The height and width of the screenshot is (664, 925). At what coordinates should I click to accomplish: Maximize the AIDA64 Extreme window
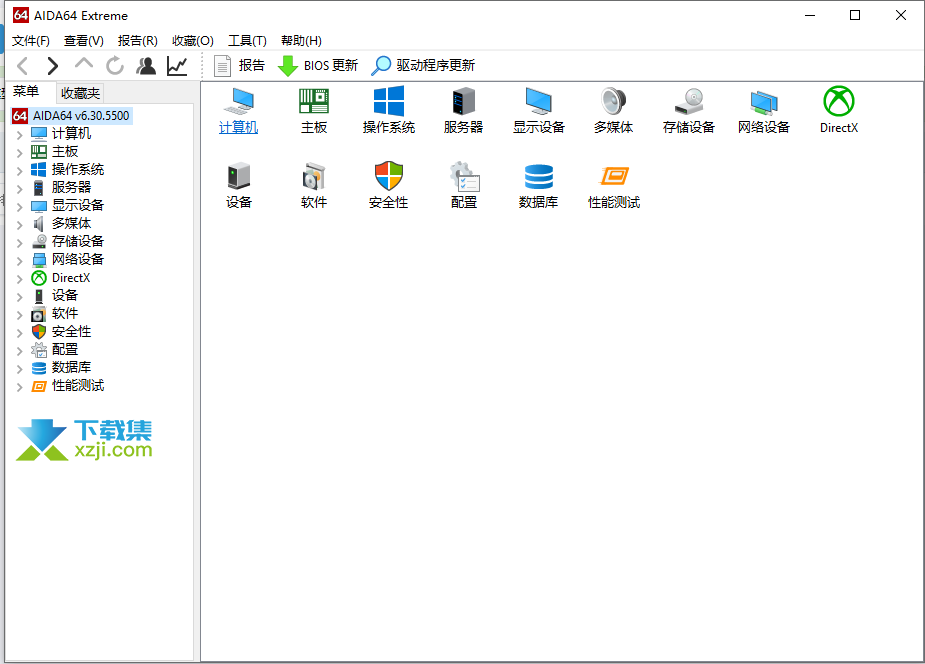pyautogui.click(x=855, y=15)
